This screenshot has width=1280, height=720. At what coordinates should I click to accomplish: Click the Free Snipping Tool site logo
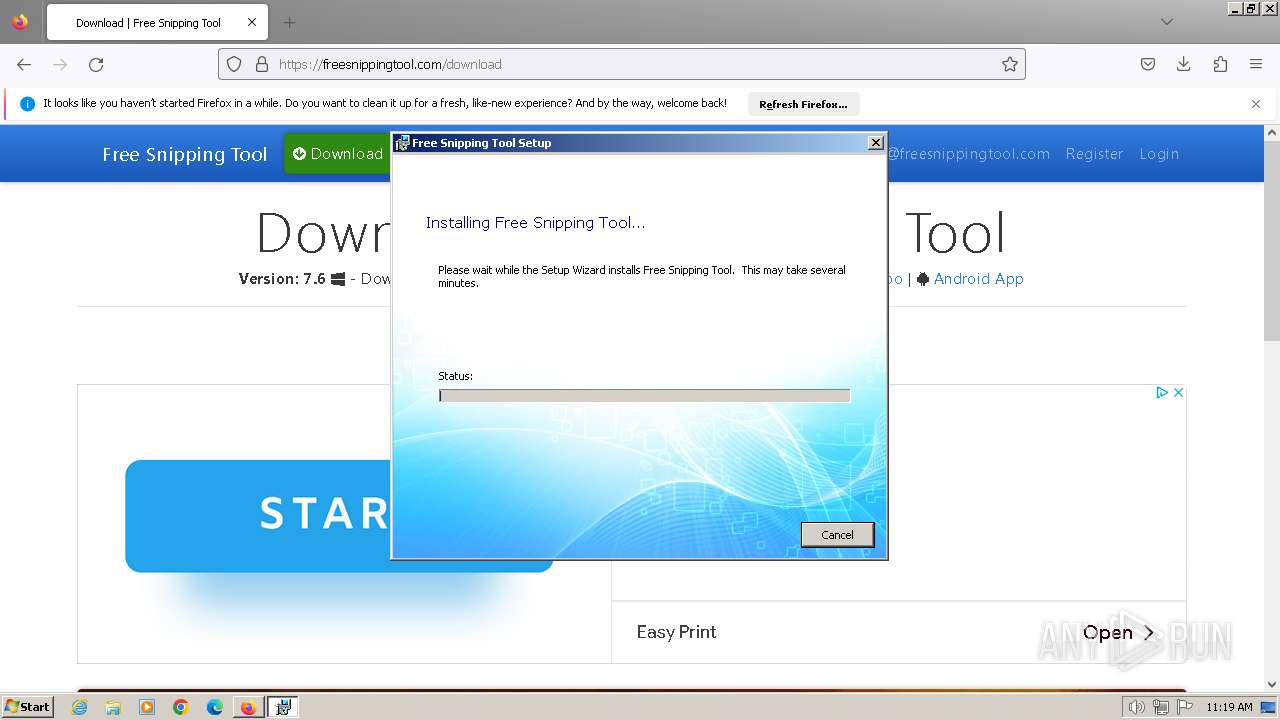pos(185,154)
